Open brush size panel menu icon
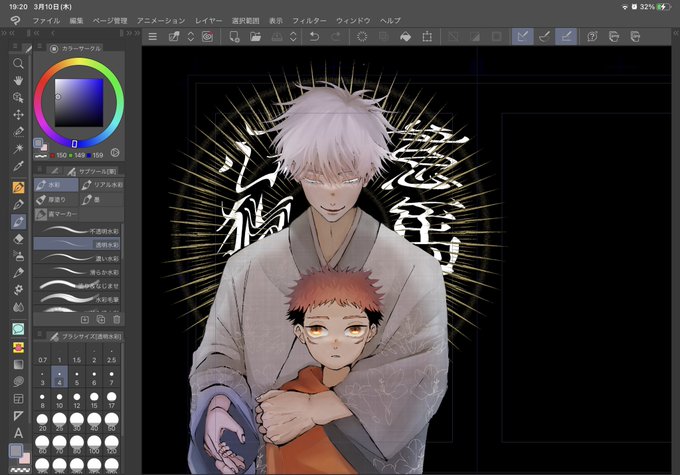 (39, 334)
